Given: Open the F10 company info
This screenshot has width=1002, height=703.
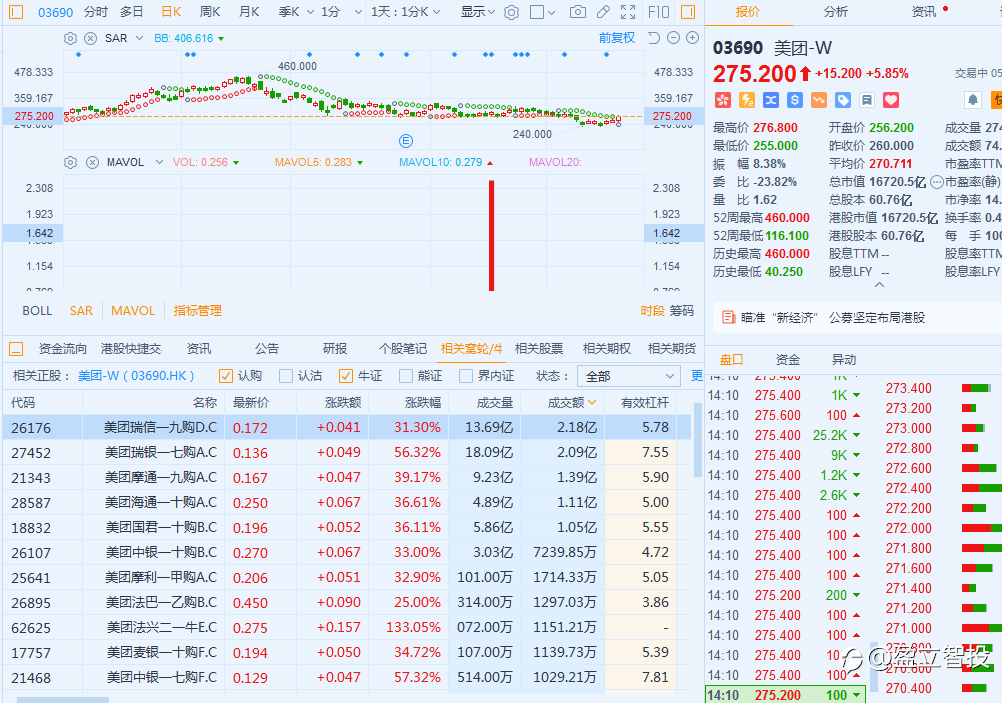Looking at the screenshot, I should pos(658,12).
